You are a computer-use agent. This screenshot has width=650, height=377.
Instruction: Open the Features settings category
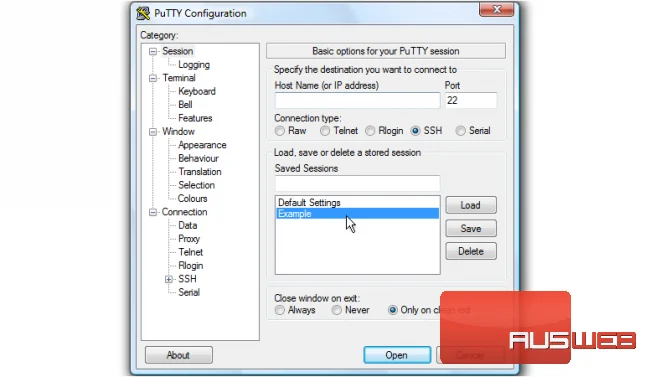[x=195, y=118]
